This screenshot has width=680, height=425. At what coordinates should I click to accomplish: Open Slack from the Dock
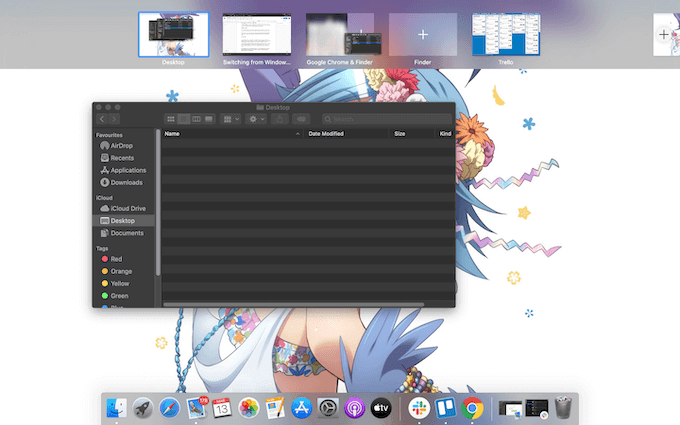click(419, 408)
